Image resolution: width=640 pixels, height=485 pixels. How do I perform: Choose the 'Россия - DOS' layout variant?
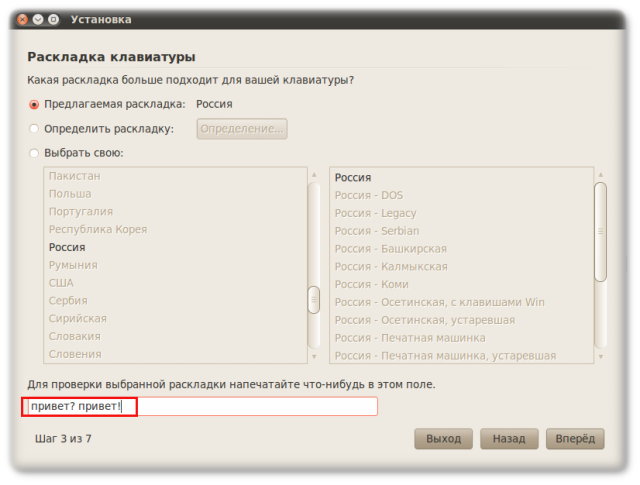pos(369,196)
